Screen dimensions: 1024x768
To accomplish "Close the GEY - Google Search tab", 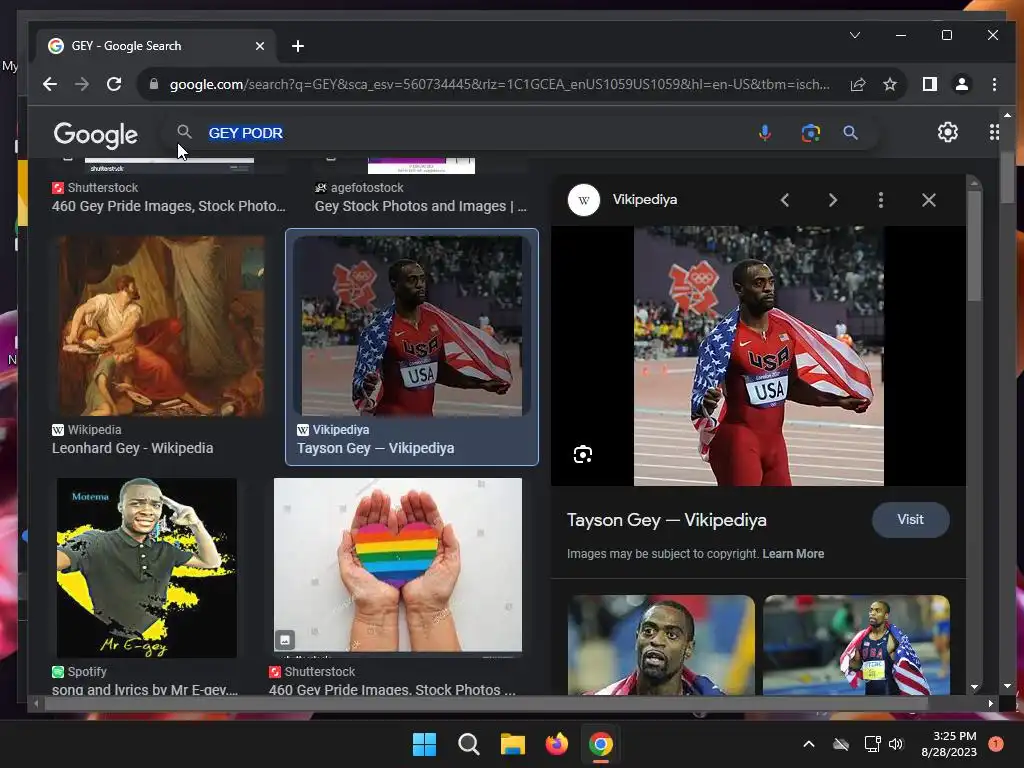I will (x=260, y=46).
